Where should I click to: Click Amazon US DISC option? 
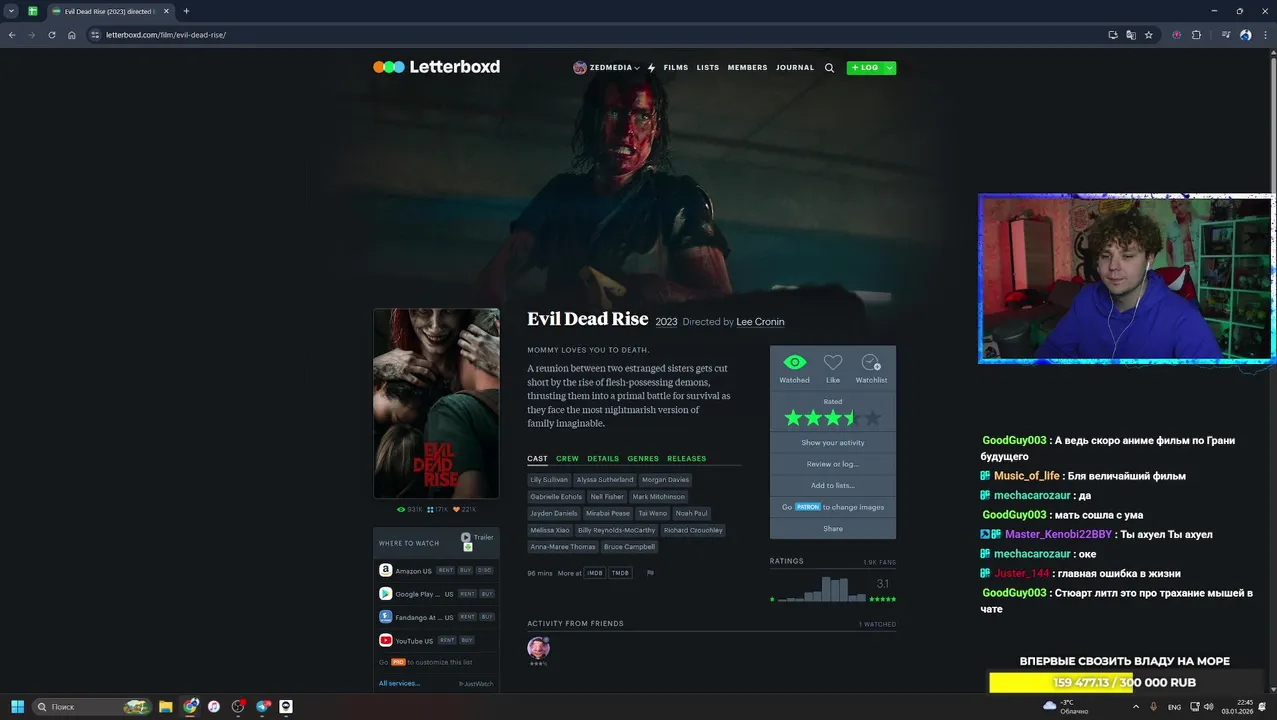point(485,570)
